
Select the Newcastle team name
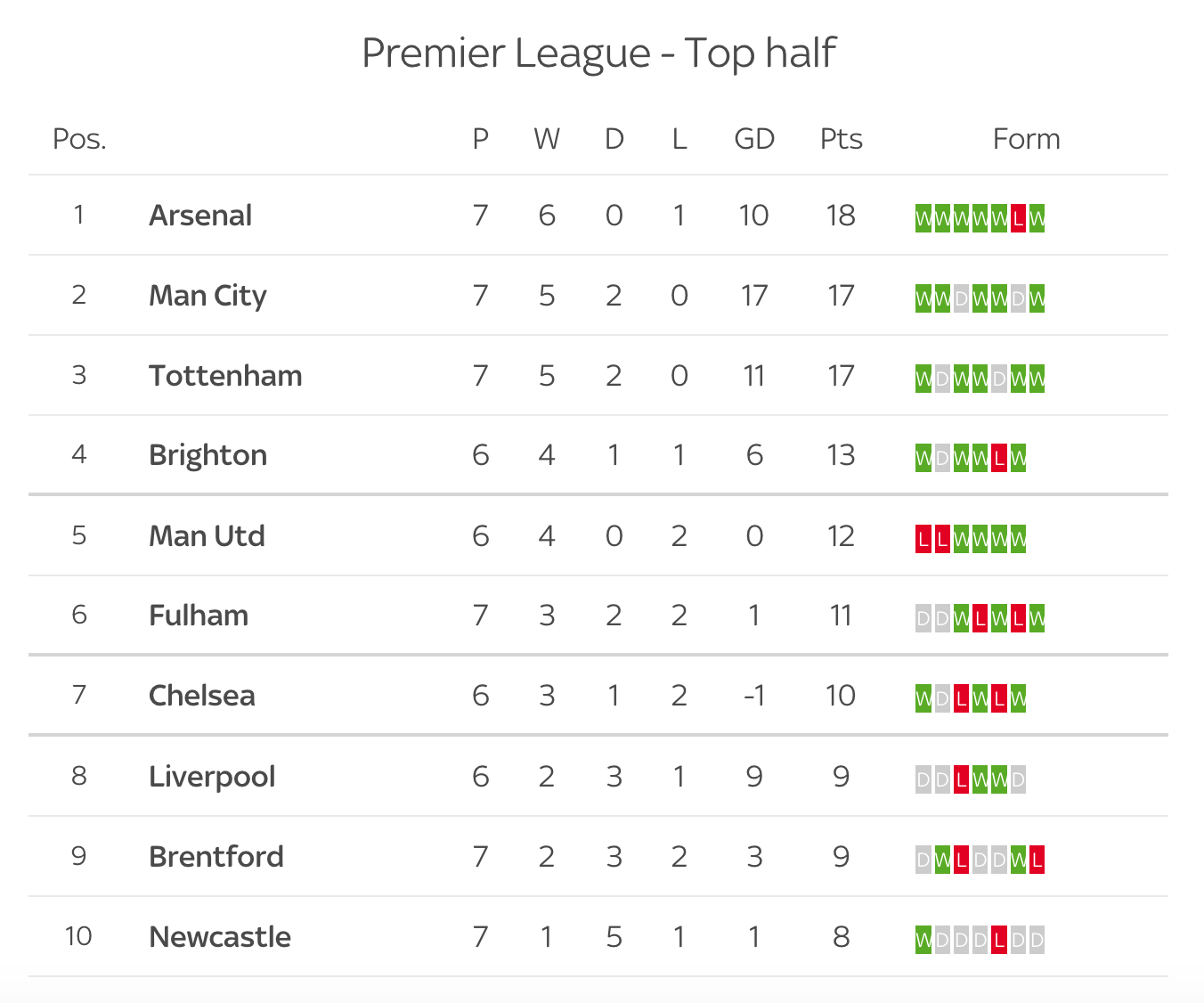pyautogui.click(x=220, y=937)
